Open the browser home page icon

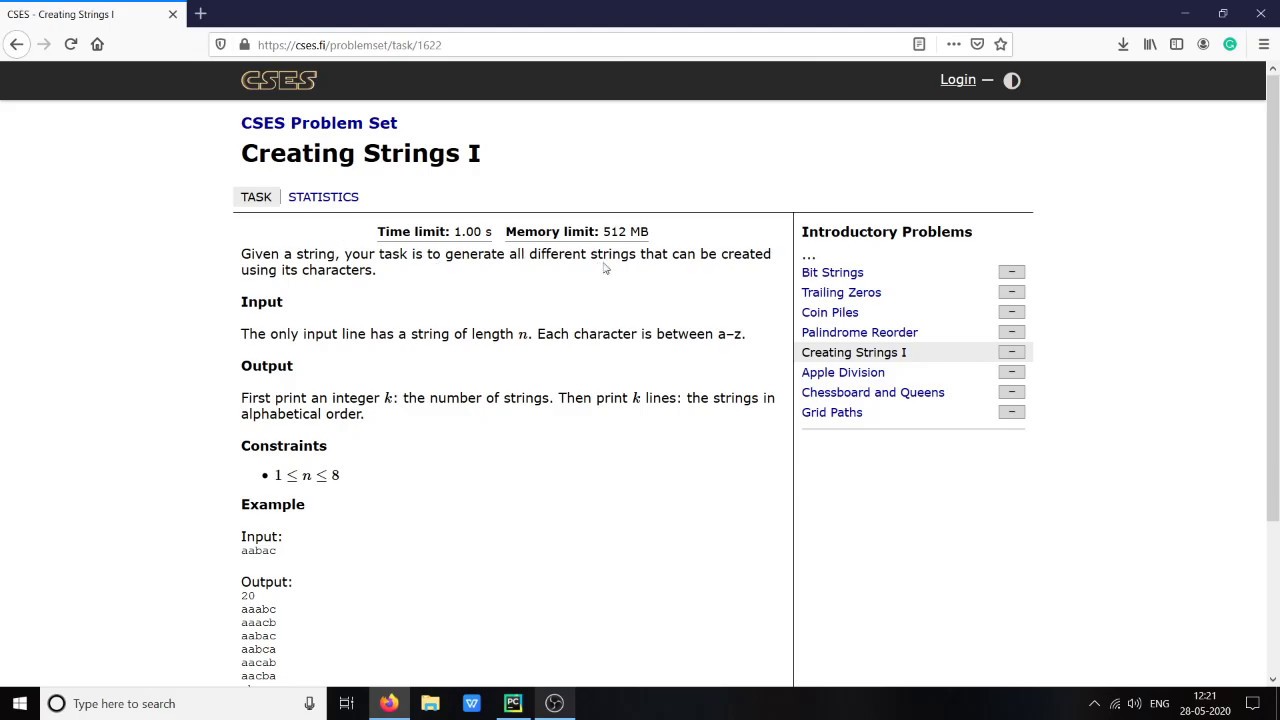pos(97,44)
